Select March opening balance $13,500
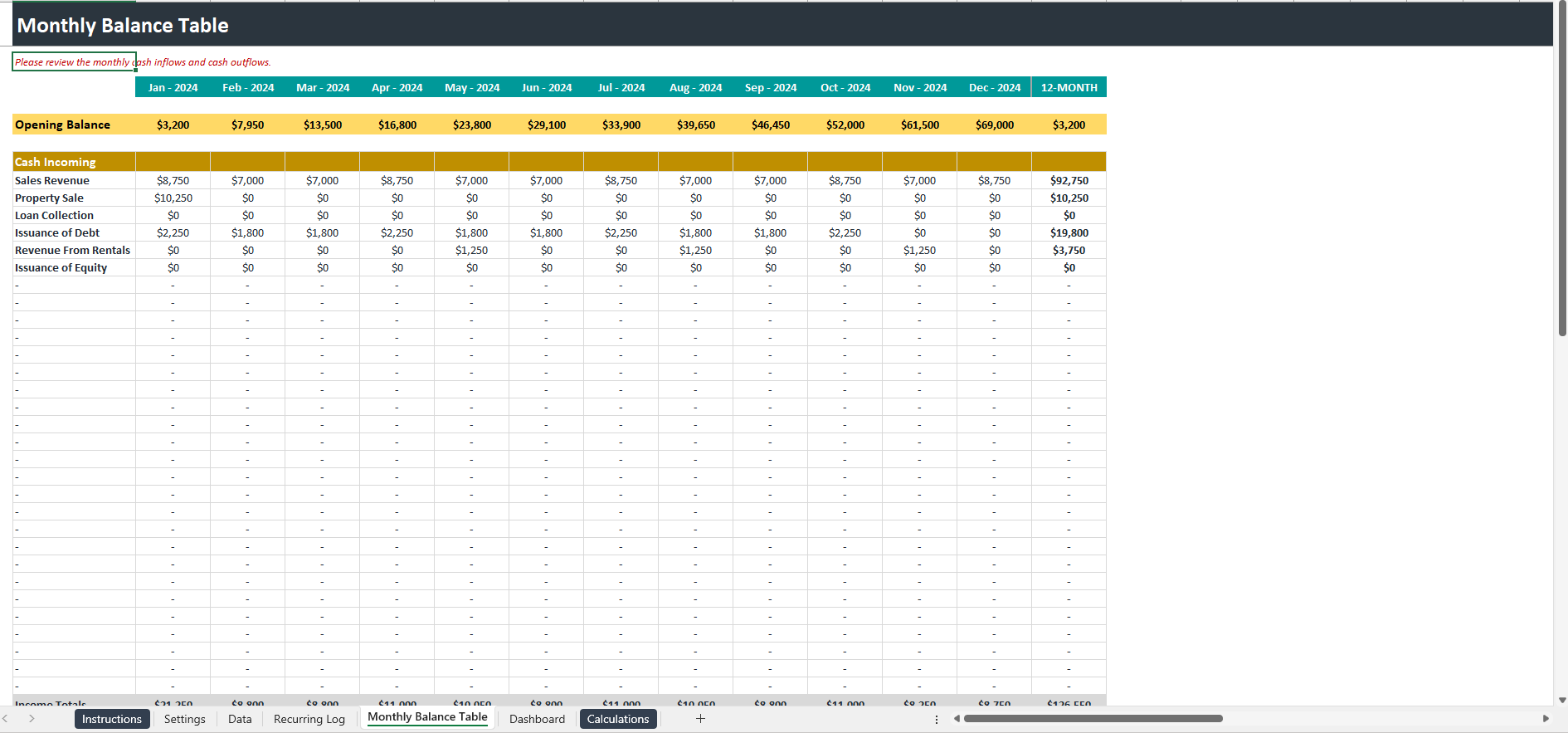The width and height of the screenshot is (1568, 733). coord(323,125)
